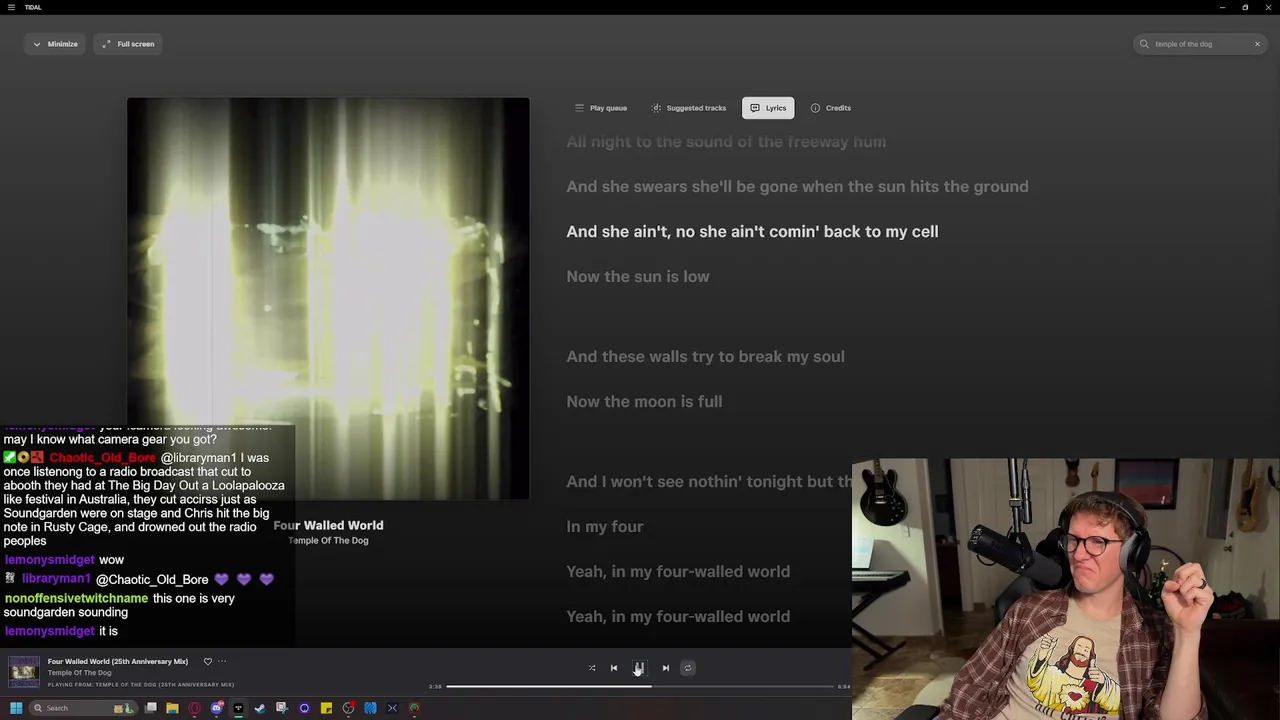1280x720 pixels.
Task: Collapse player with the Minimize button
Action: click(55, 44)
